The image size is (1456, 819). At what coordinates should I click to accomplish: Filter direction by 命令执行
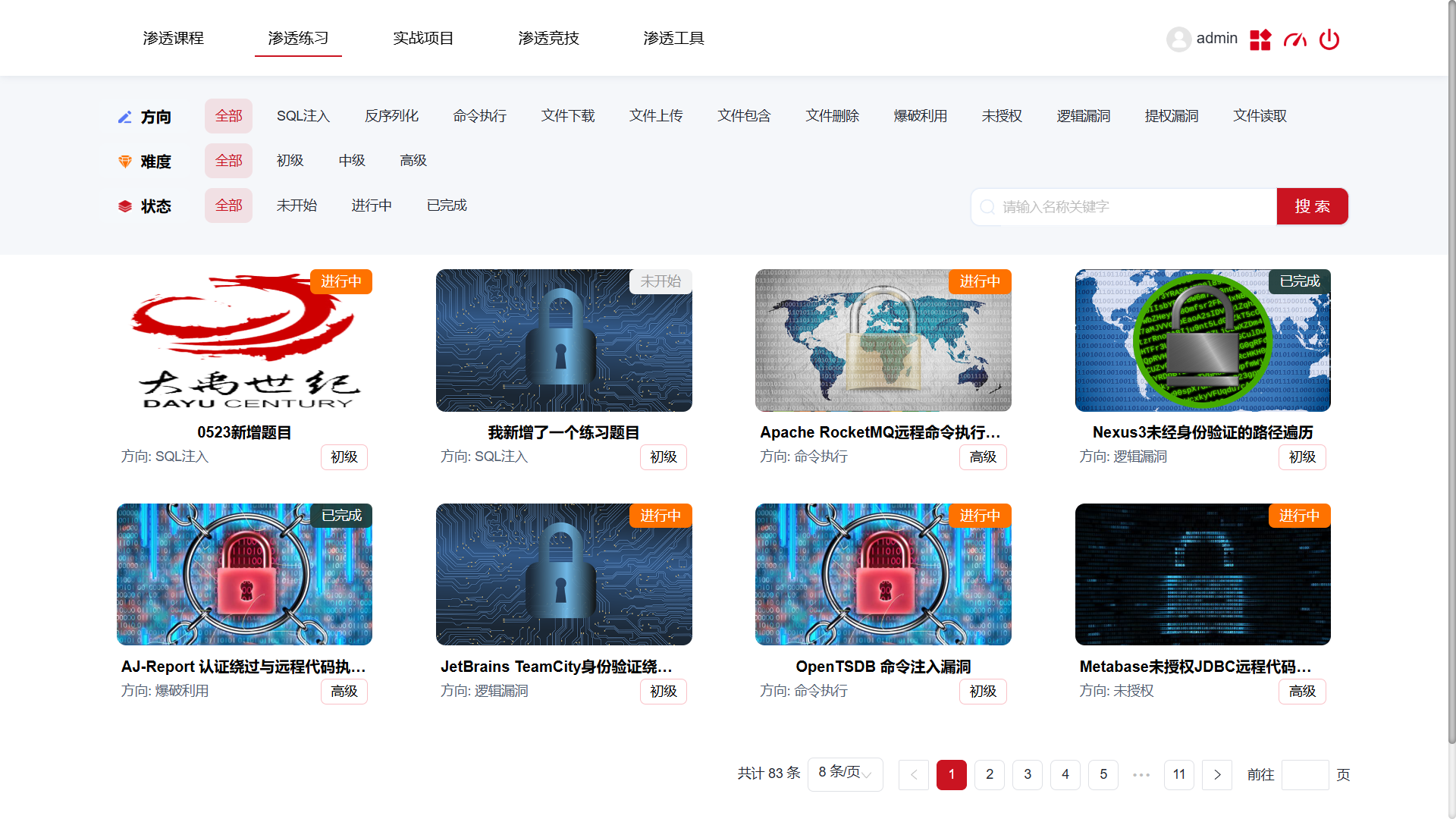[479, 116]
